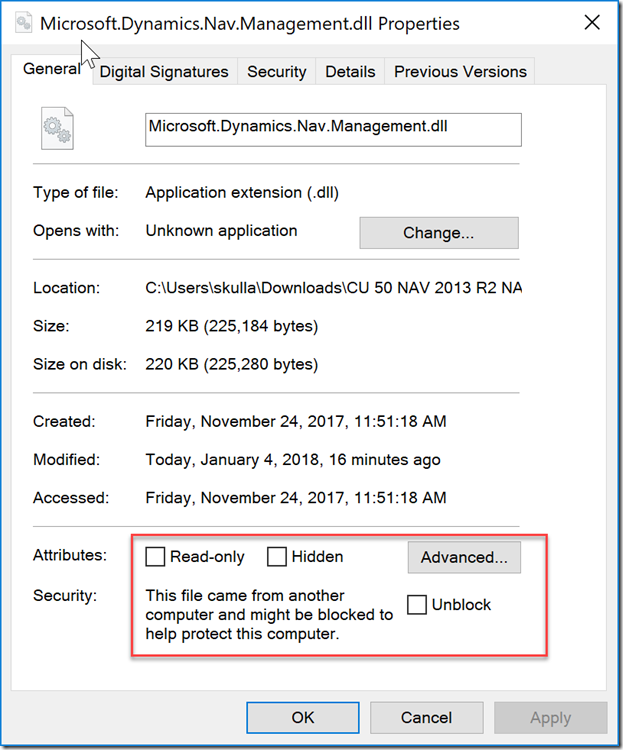Screen dimensions: 623x750
Task: View the Previous Versions tab
Action: pyautogui.click(x=460, y=72)
